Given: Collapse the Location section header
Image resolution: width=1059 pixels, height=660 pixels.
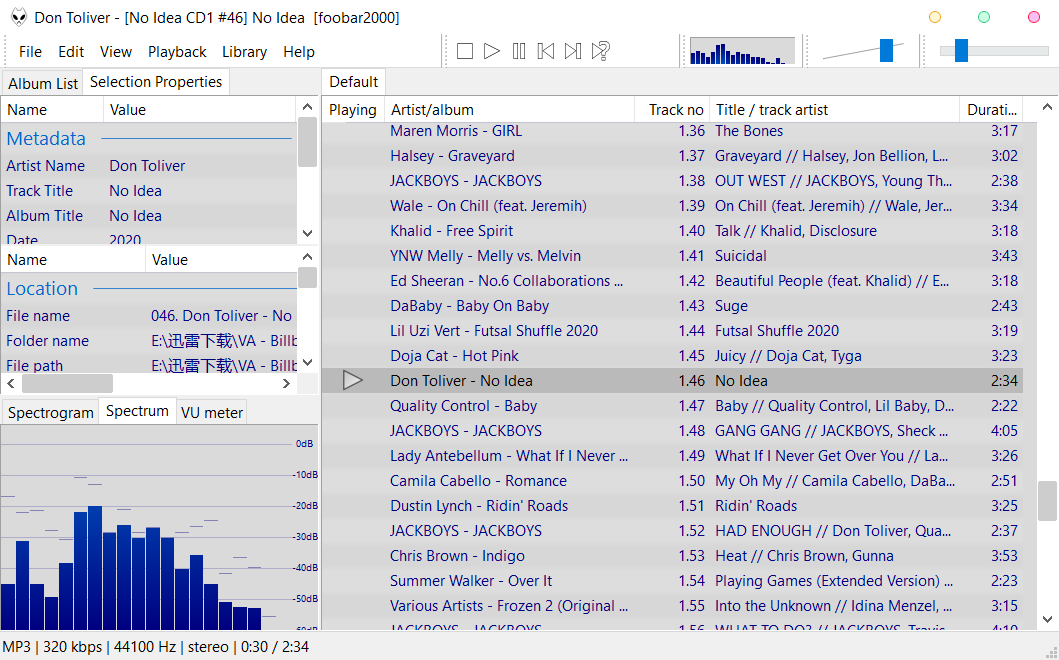Looking at the screenshot, I should 42,289.
